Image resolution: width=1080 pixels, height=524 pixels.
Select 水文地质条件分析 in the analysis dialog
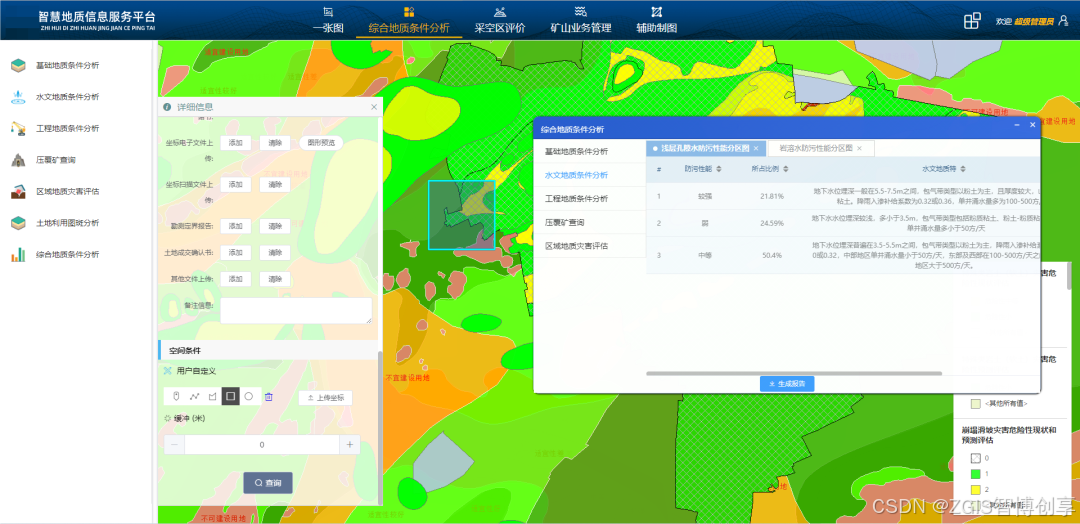577,175
